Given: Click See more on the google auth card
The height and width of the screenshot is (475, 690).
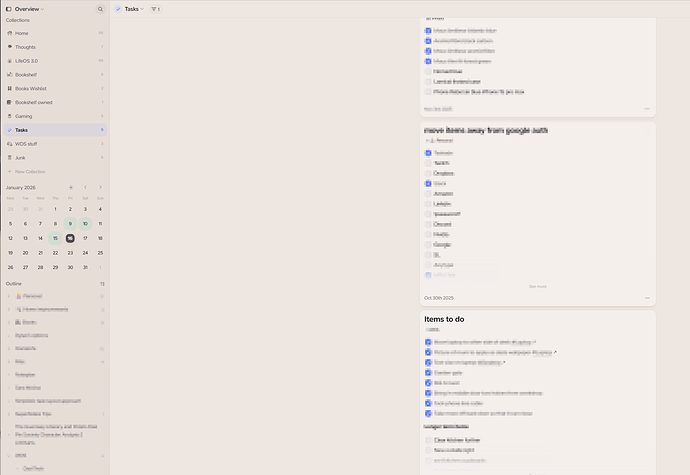Looking at the screenshot, I should coord(538,286).
